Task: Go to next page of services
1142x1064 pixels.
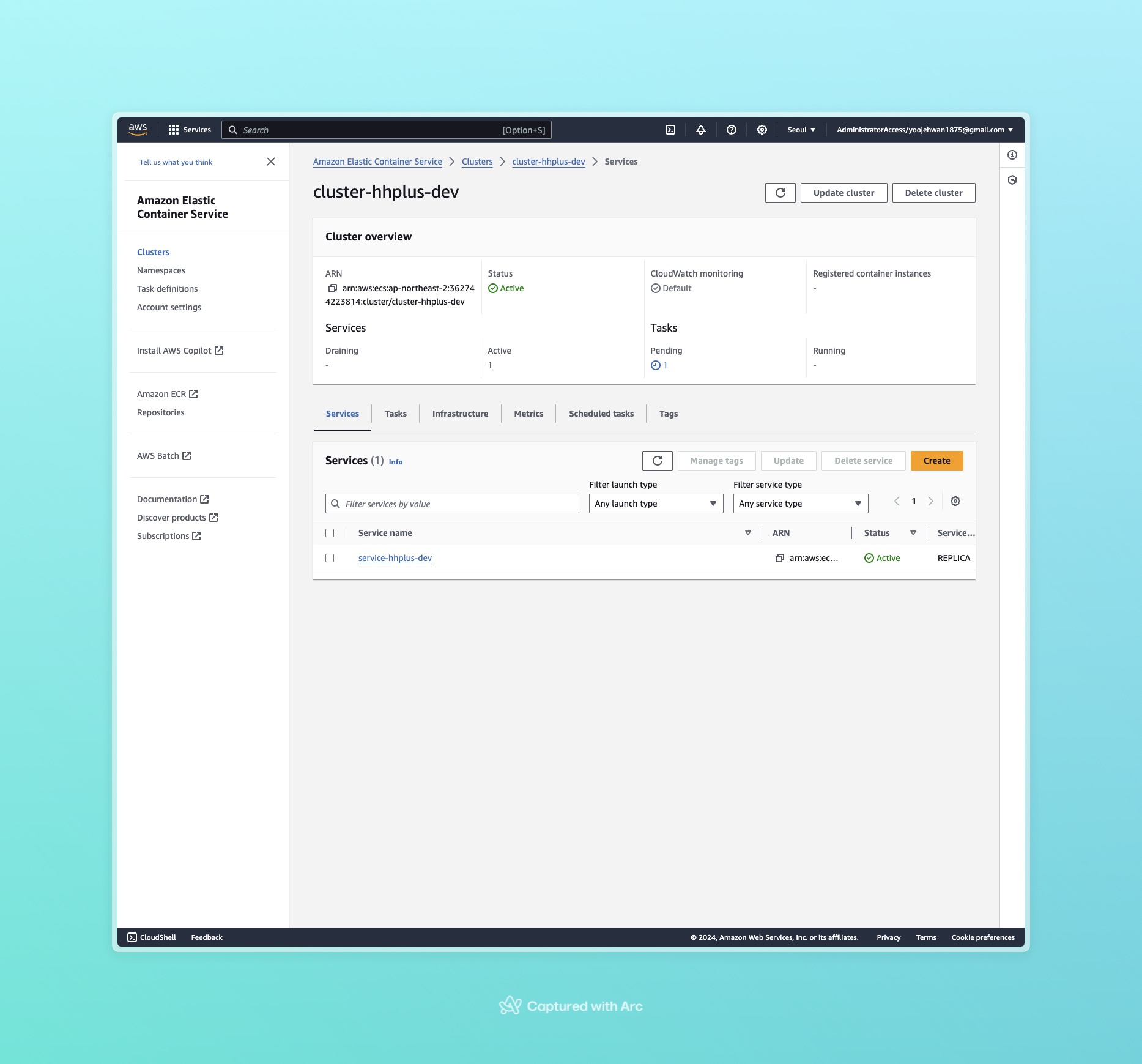Action: point(931,501)
